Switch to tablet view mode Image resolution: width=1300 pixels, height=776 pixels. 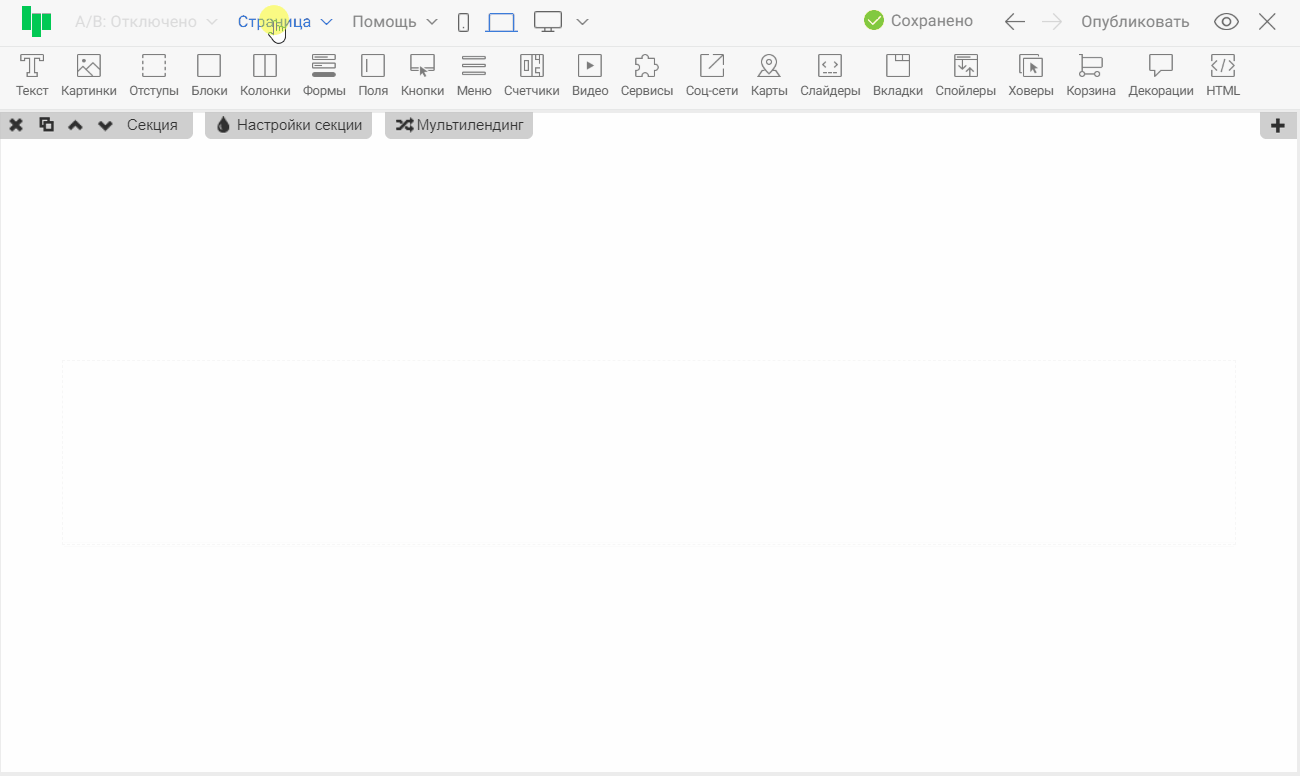click(x=501, y=22)
